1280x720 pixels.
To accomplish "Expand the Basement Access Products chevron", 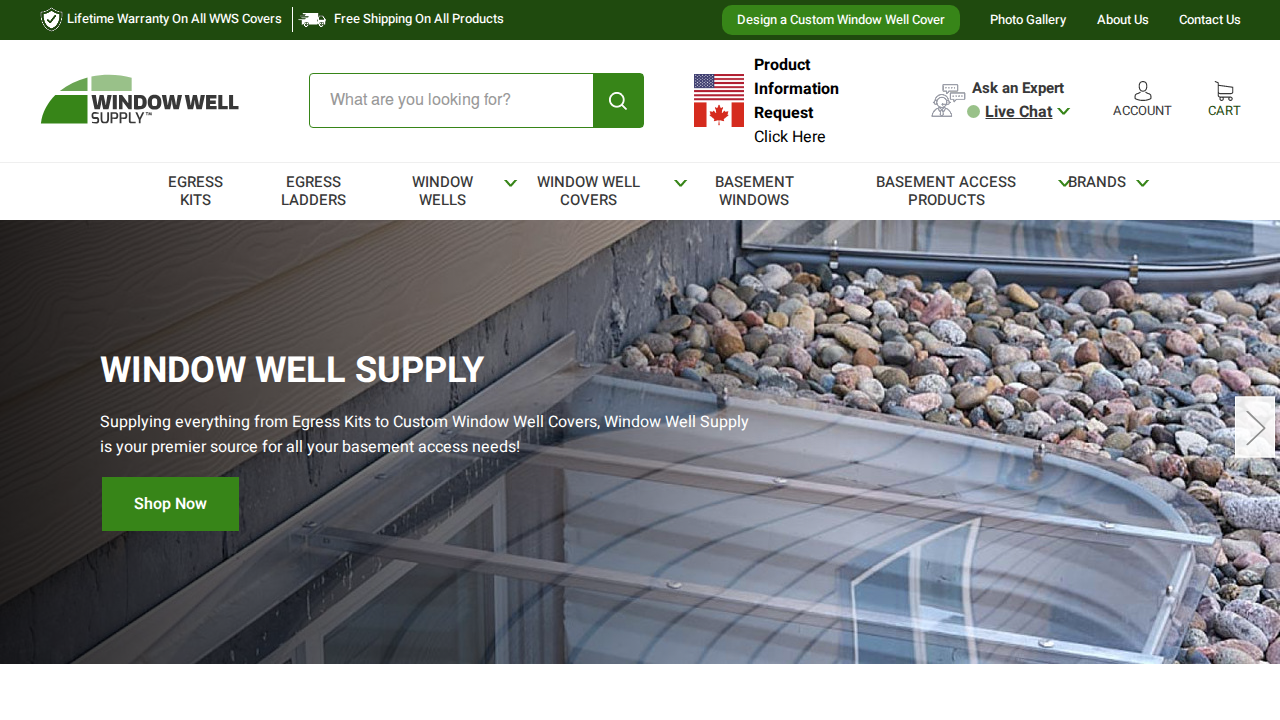I will (1064, 183).
